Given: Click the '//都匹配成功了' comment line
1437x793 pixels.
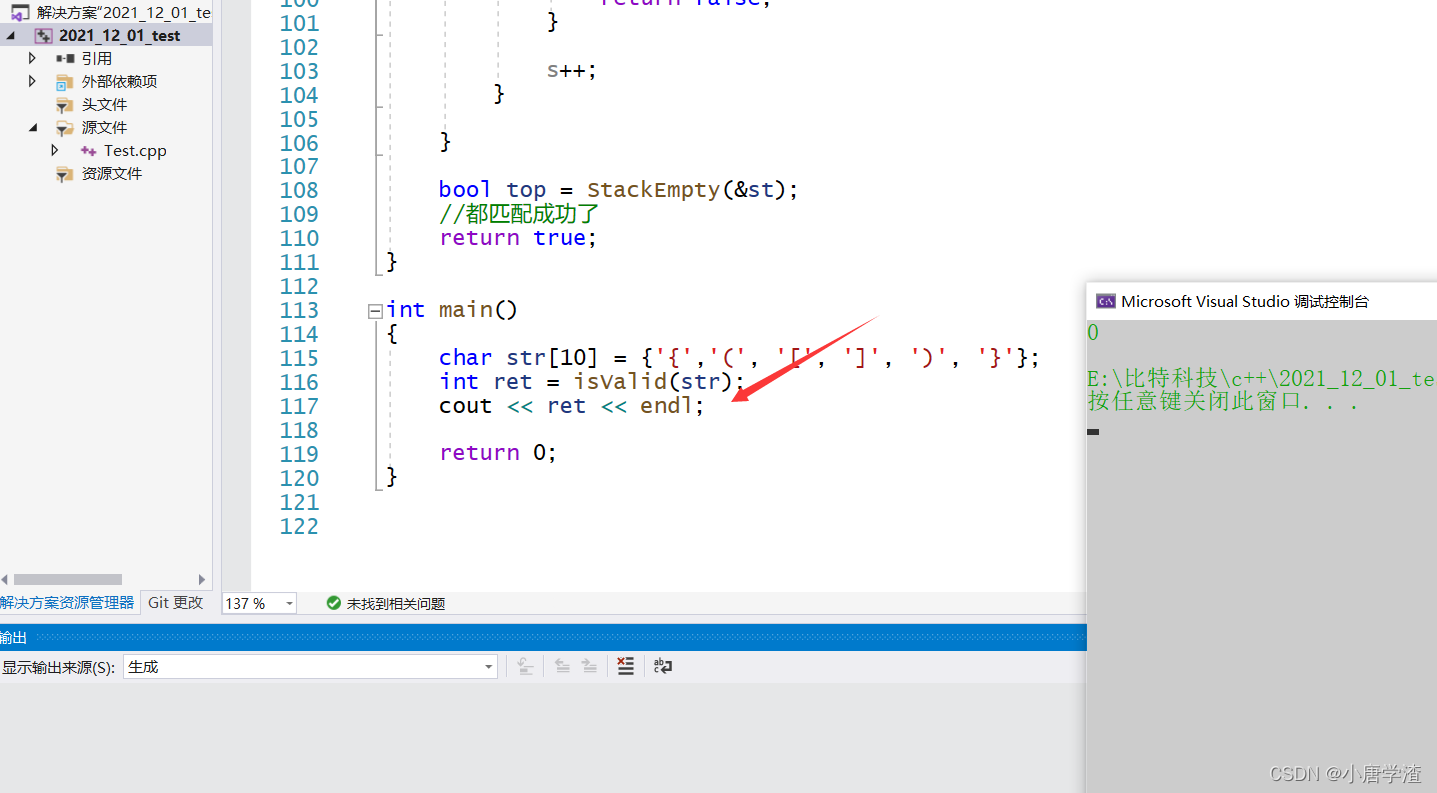Looking at the screenshot, I should coord(519,214).
